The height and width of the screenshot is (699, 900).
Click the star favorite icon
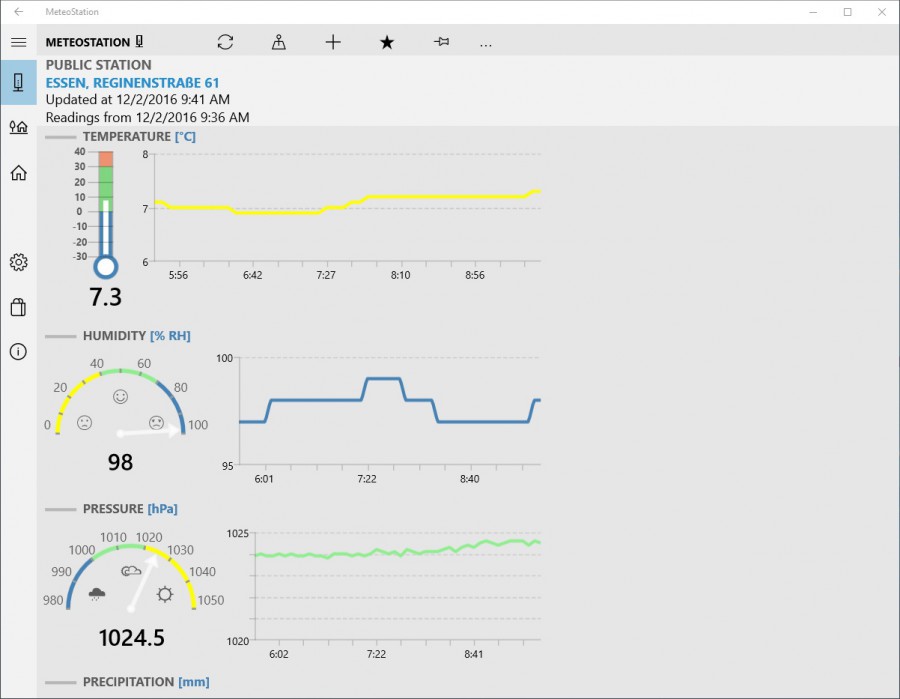(x=387, y=42)
